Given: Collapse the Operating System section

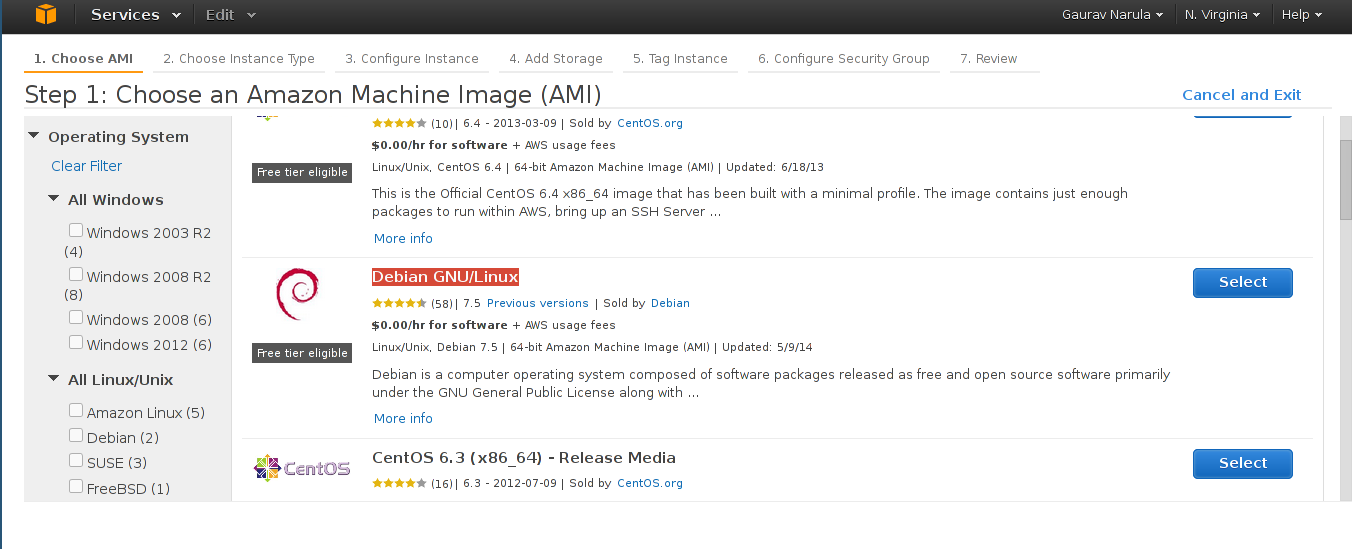Looking at the screenshot, I should click(33, 136).
